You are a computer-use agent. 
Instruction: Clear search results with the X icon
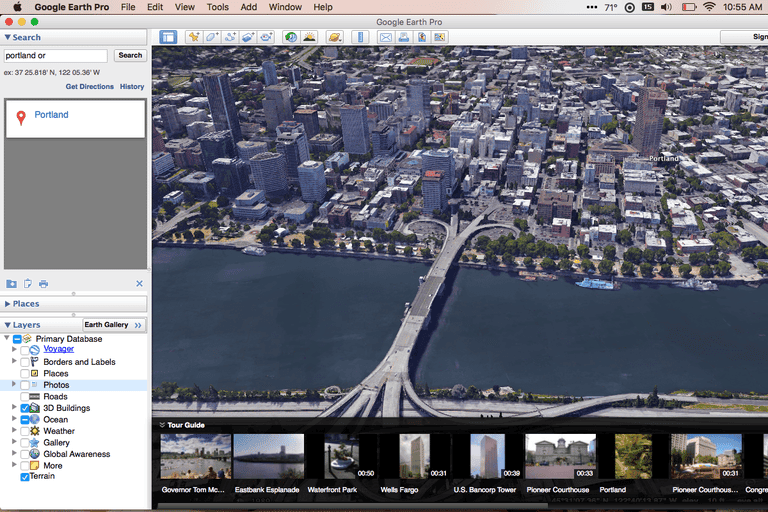140,284
